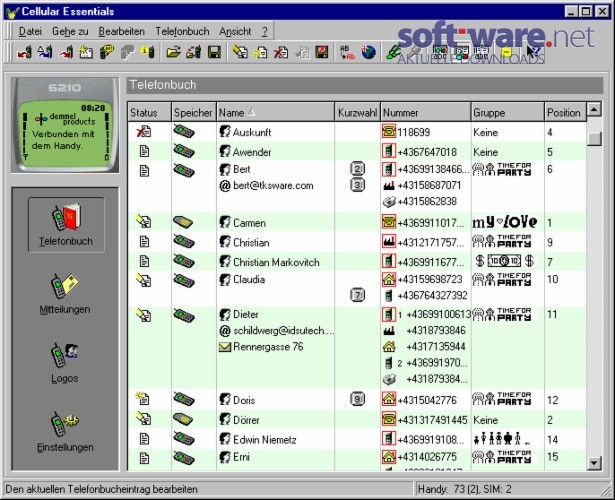Click the scrollbar down arrow
The image size is (615, 500).
(x=594, y=463)
